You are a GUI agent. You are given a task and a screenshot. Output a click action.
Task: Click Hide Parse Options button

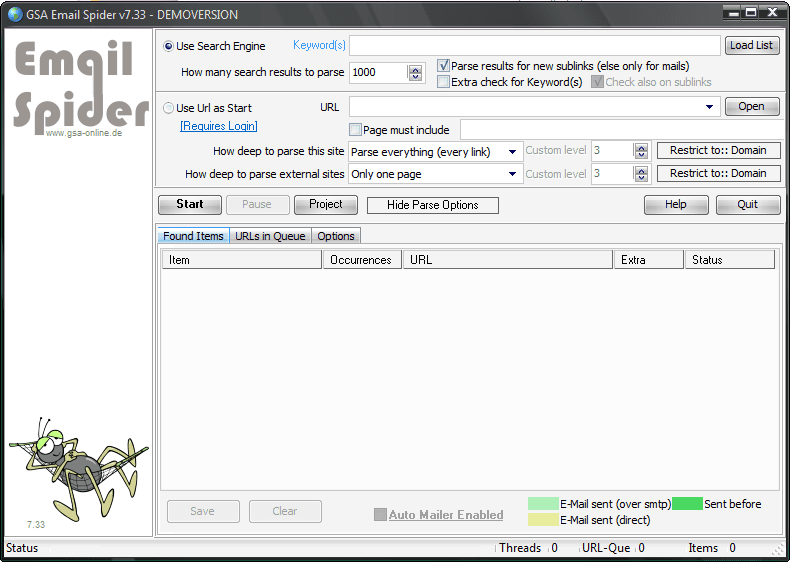point(433,205)
